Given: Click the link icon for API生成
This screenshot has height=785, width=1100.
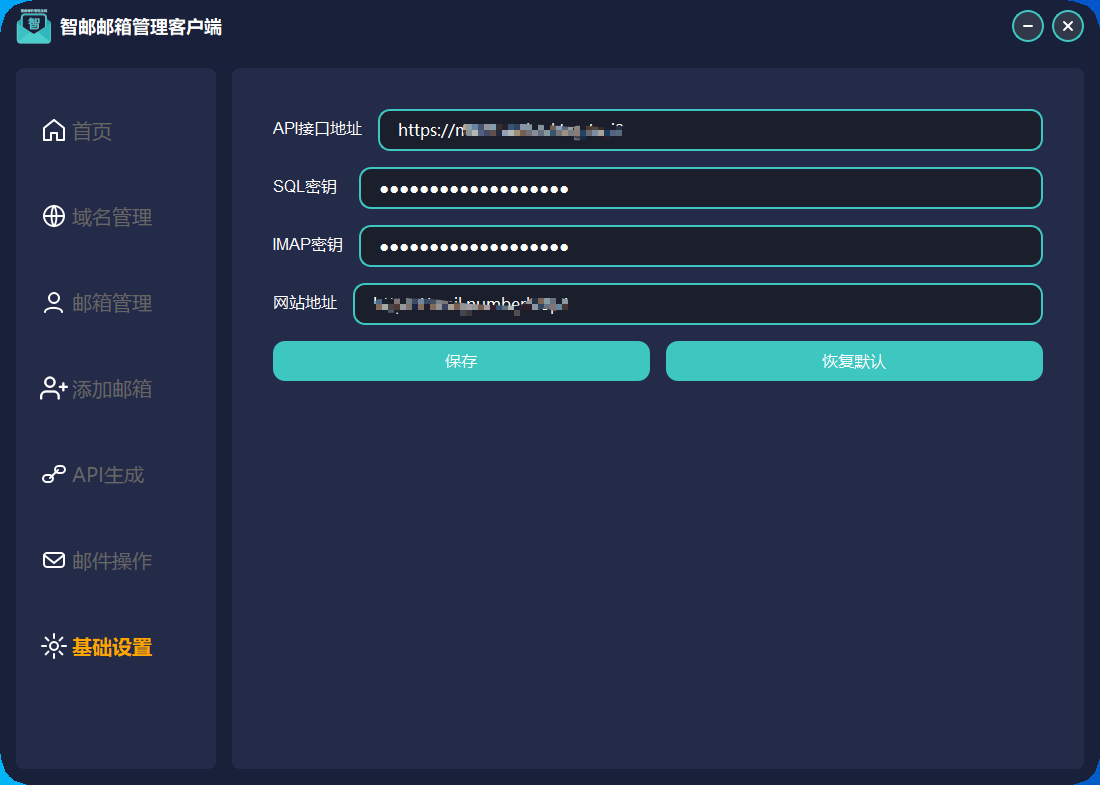Looking at the screenshot, I should [x=54, y=475].
